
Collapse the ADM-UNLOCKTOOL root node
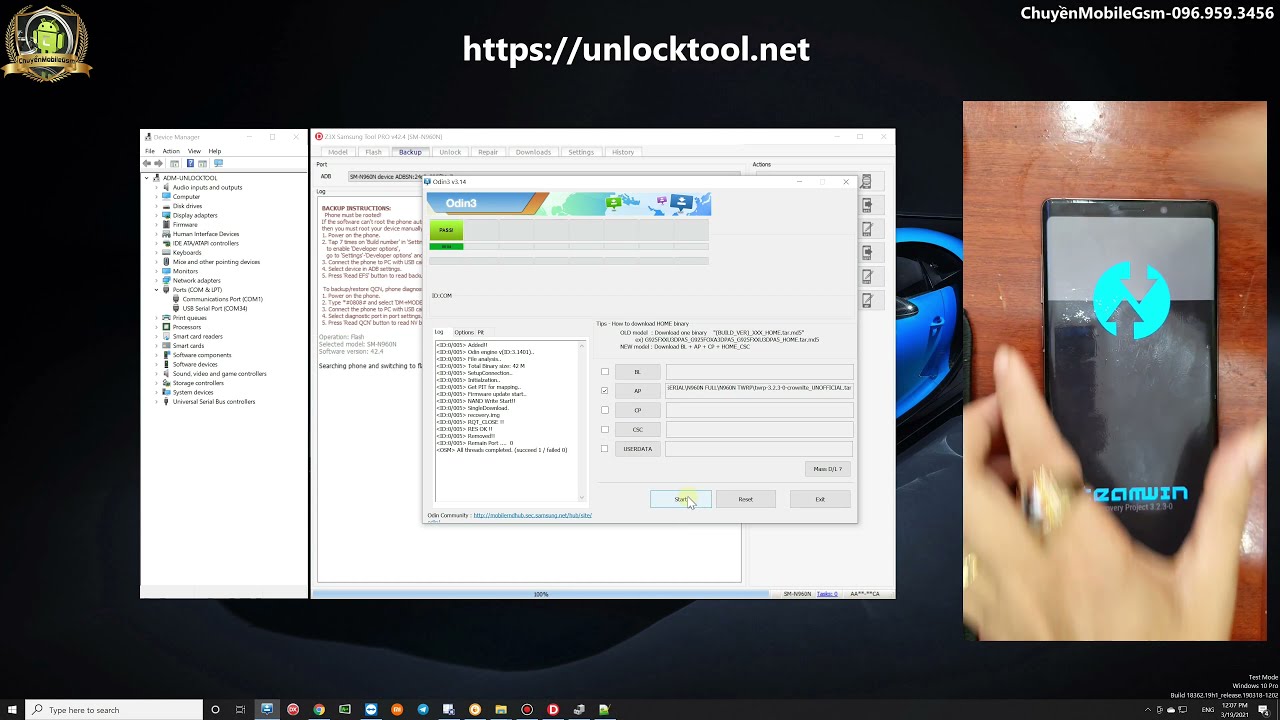coord(147,178)
